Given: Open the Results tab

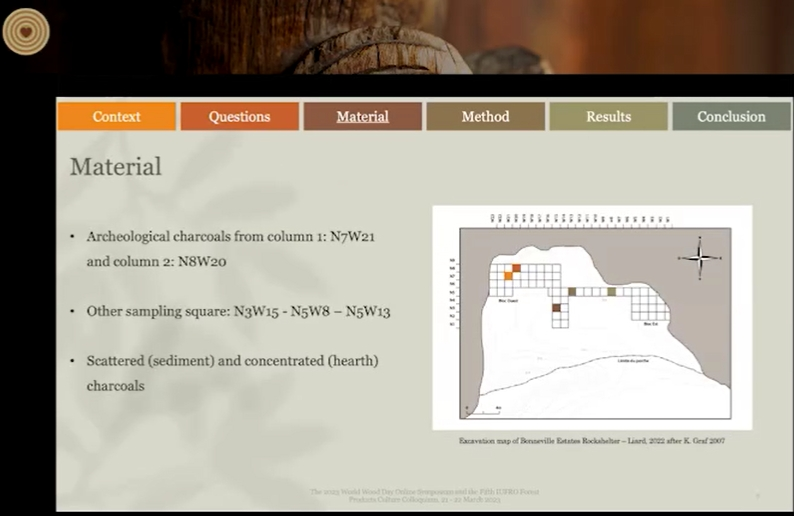Looking at the screenshot, I should click(x=608, y=116).
